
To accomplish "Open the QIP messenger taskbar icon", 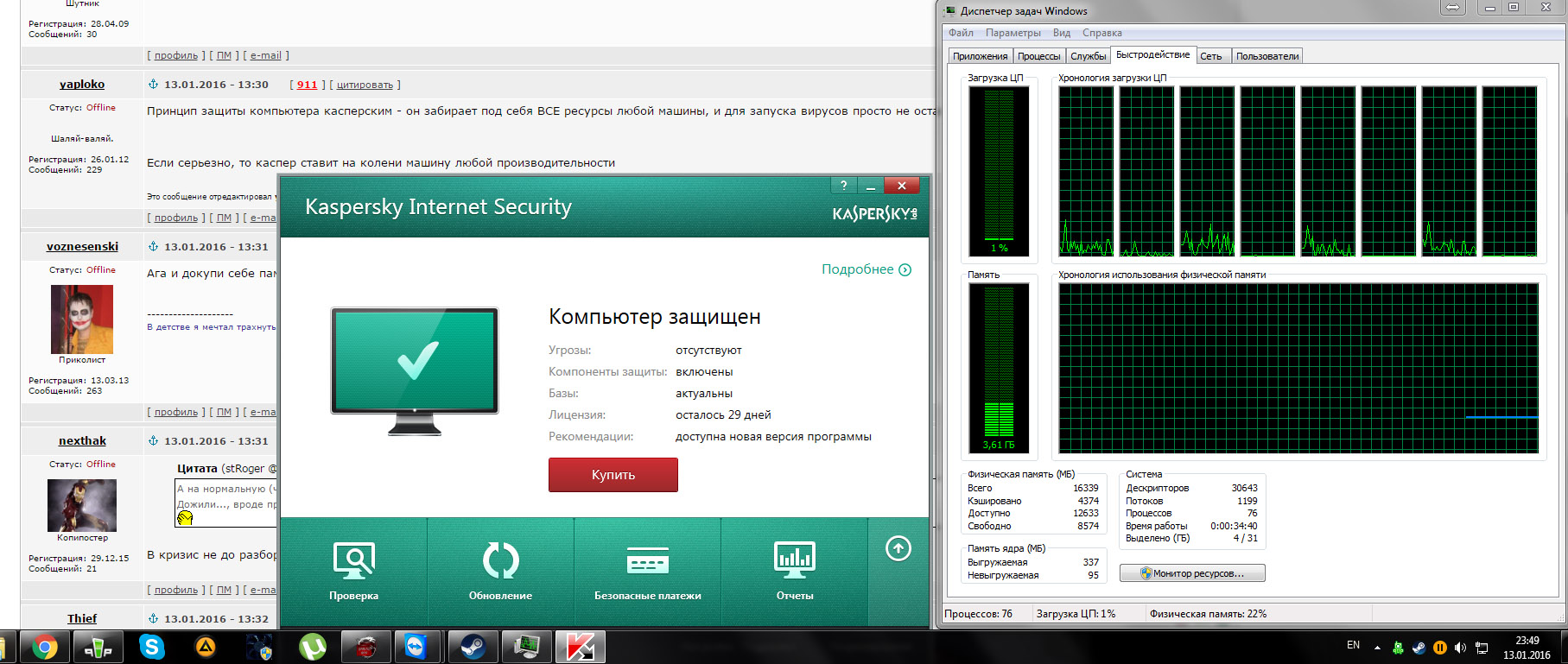I will [x=98, y=647].
